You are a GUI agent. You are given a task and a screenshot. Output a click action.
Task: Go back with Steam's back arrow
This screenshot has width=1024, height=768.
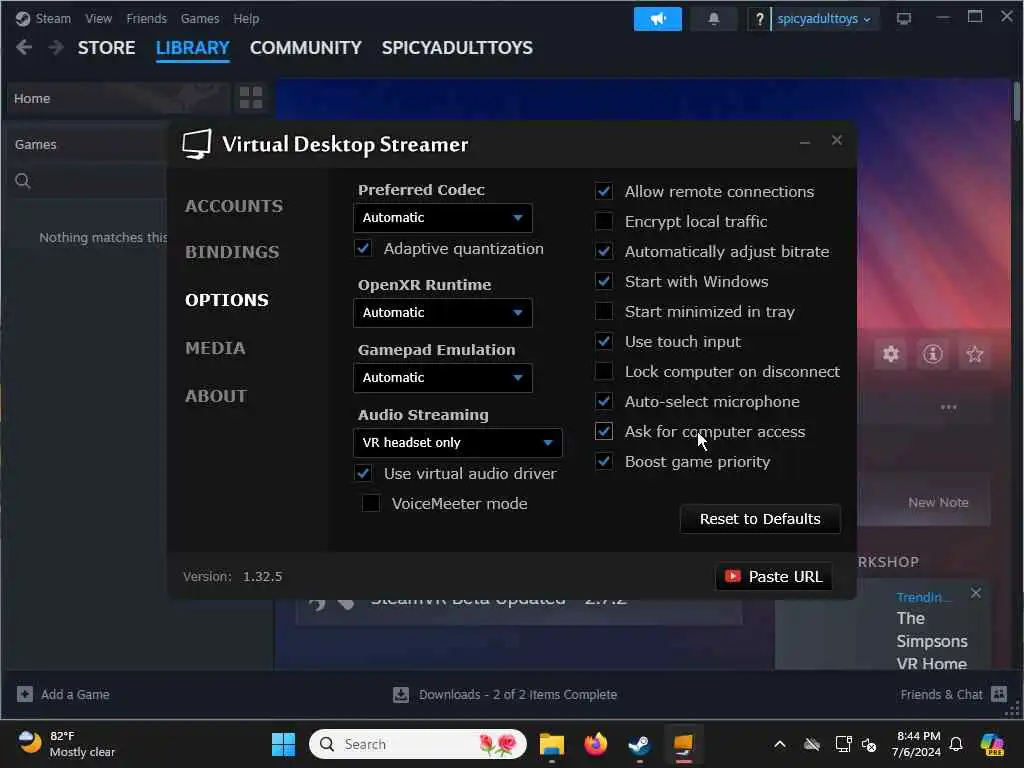(24, 47)
